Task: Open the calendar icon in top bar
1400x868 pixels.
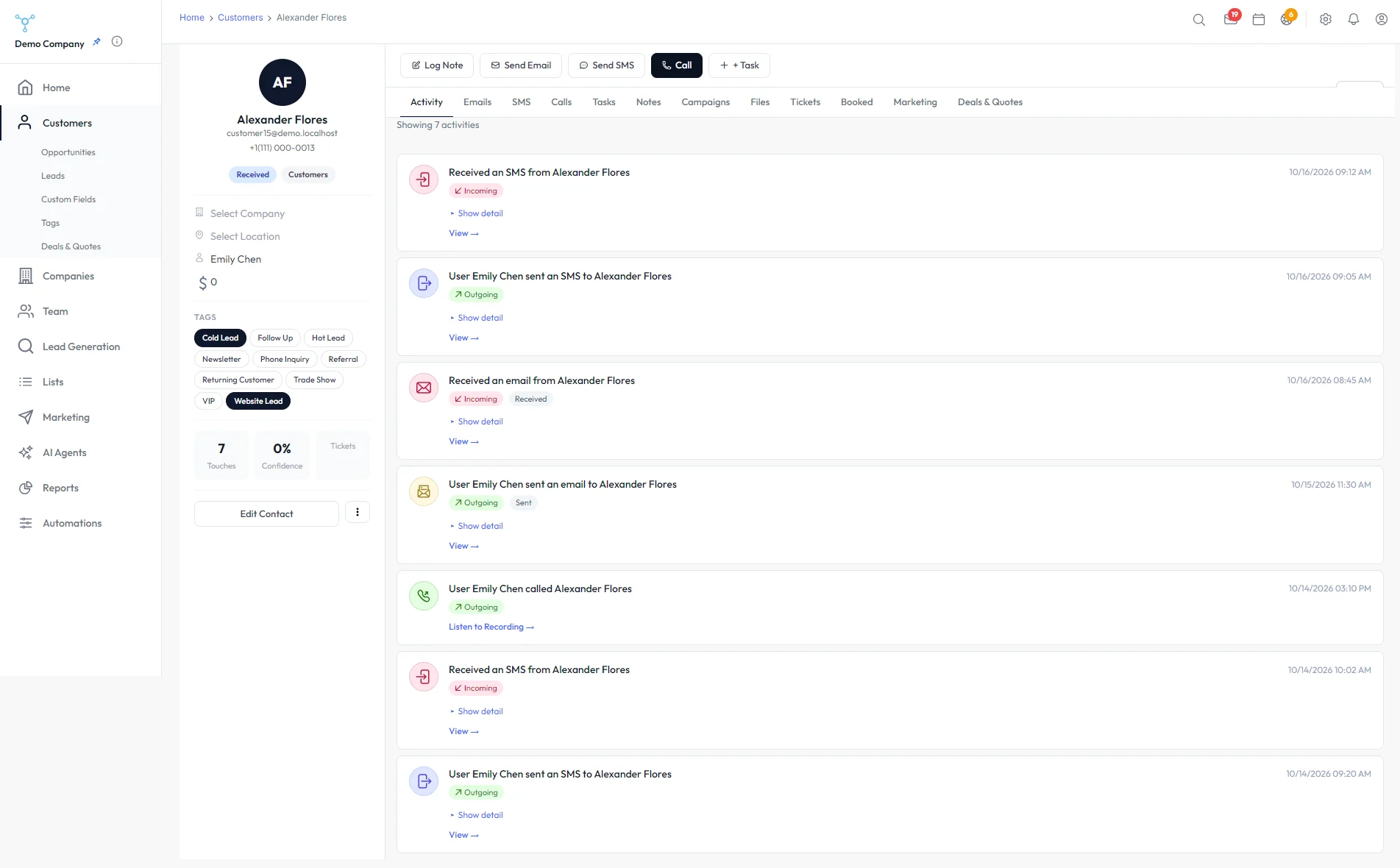Action: [x=1259, y=20]
